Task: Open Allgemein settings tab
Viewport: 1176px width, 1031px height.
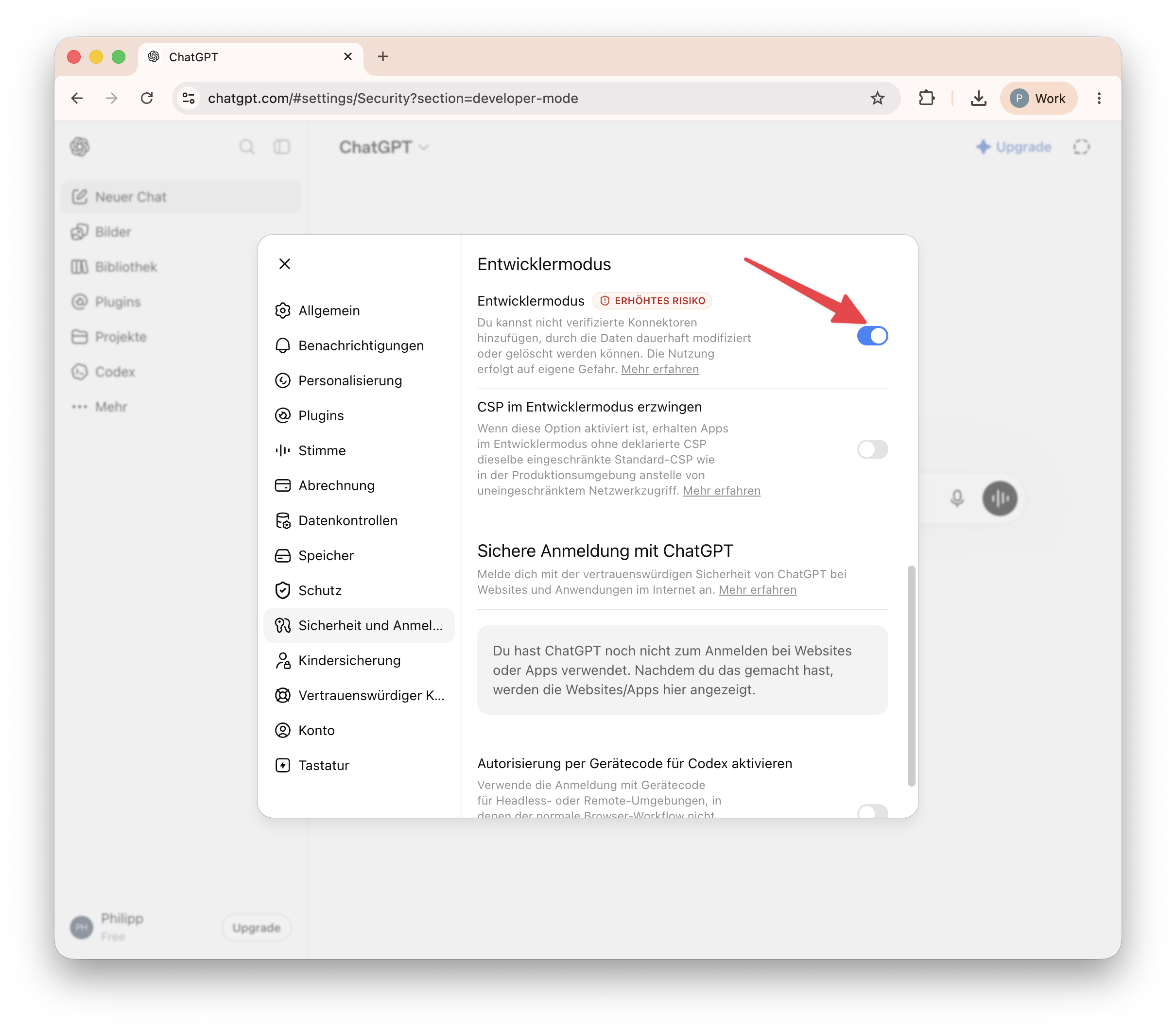Action: [359, 310]
